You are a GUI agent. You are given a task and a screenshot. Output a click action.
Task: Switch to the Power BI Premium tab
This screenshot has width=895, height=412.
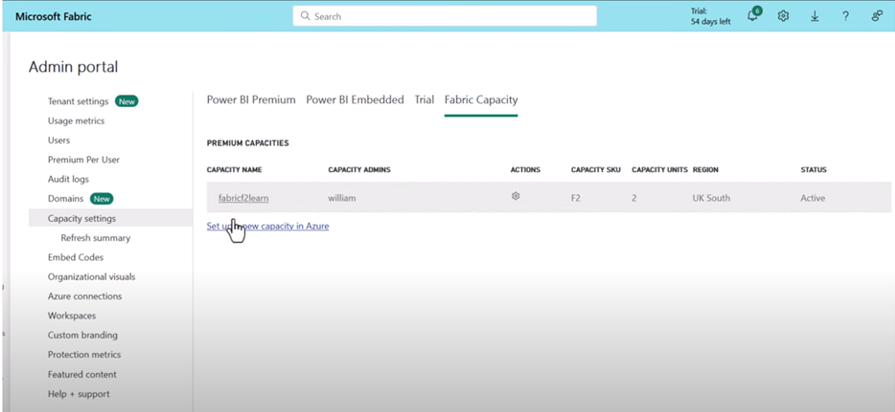point(251,100)
